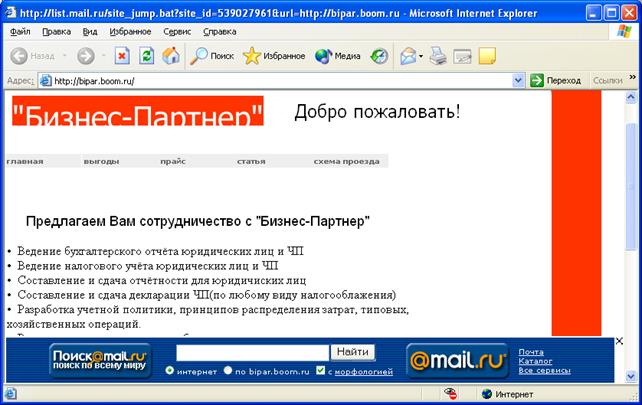Close the mail.ru search banner

(x=619, y=341)
